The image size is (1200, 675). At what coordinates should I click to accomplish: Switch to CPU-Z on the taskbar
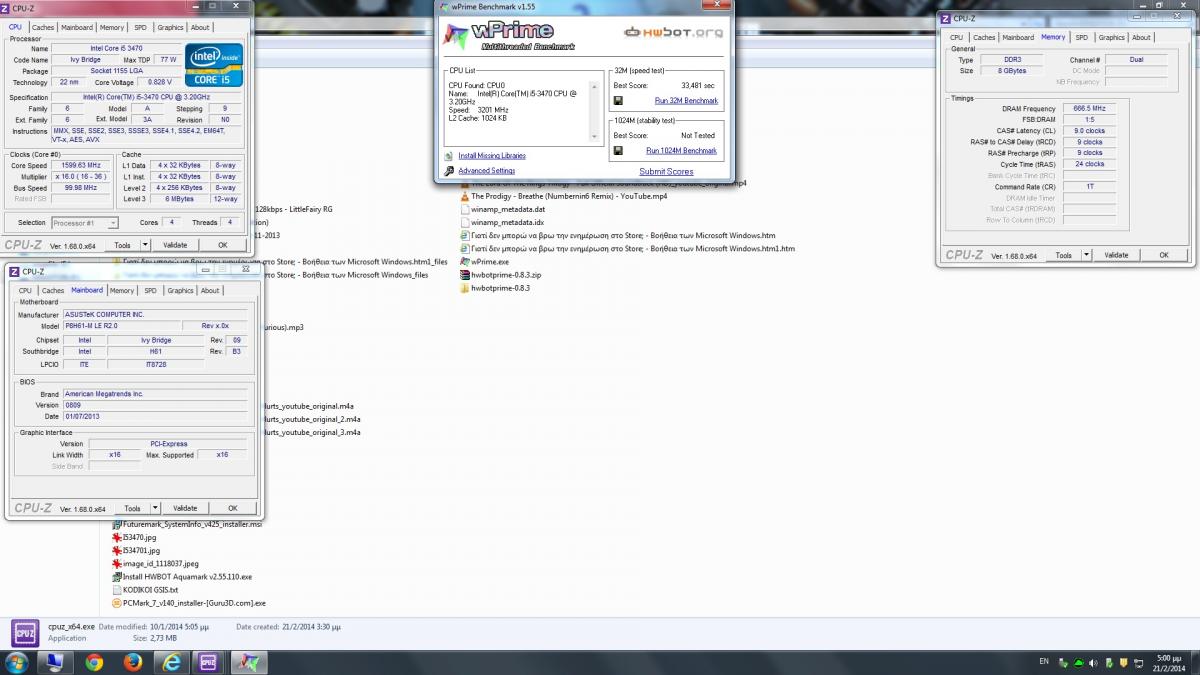click(x=209, y=662)
